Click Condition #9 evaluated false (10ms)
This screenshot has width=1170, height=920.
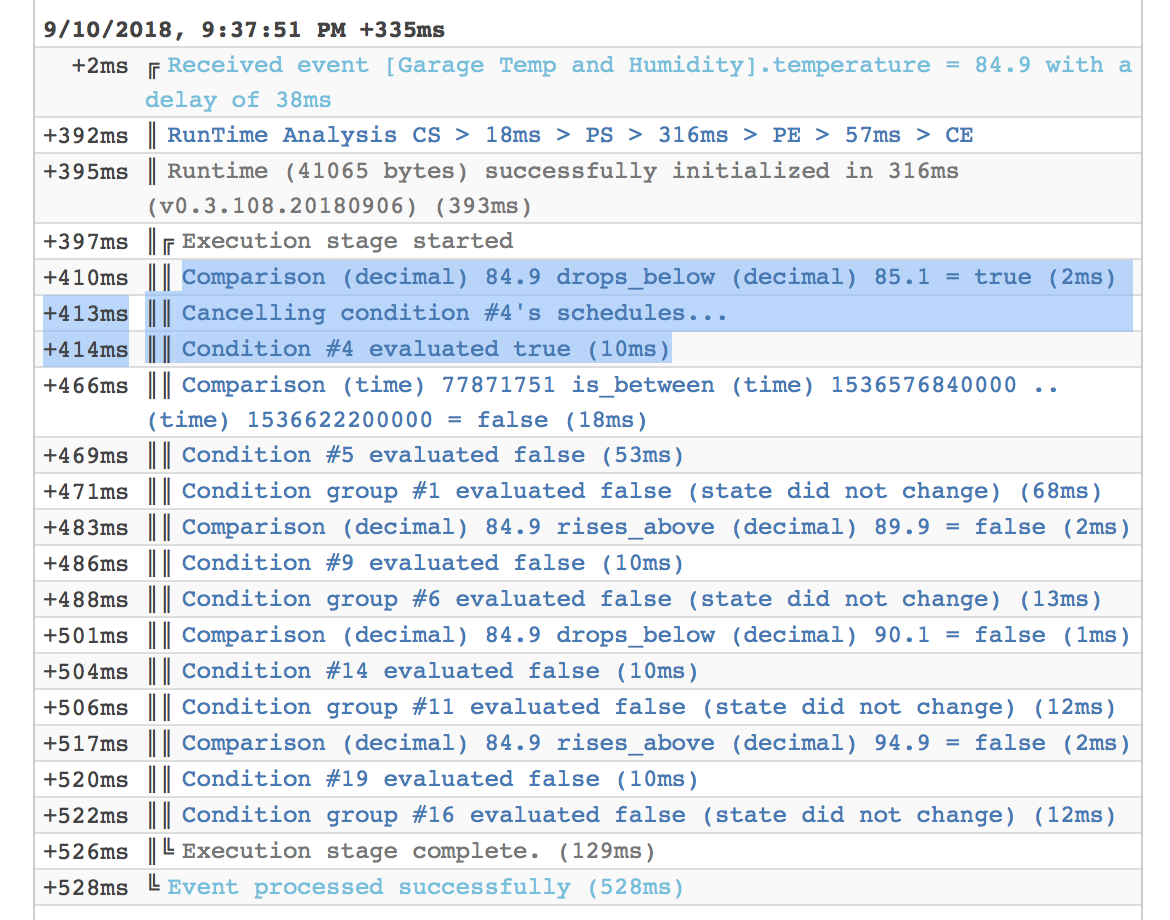(x=433, y=563)
